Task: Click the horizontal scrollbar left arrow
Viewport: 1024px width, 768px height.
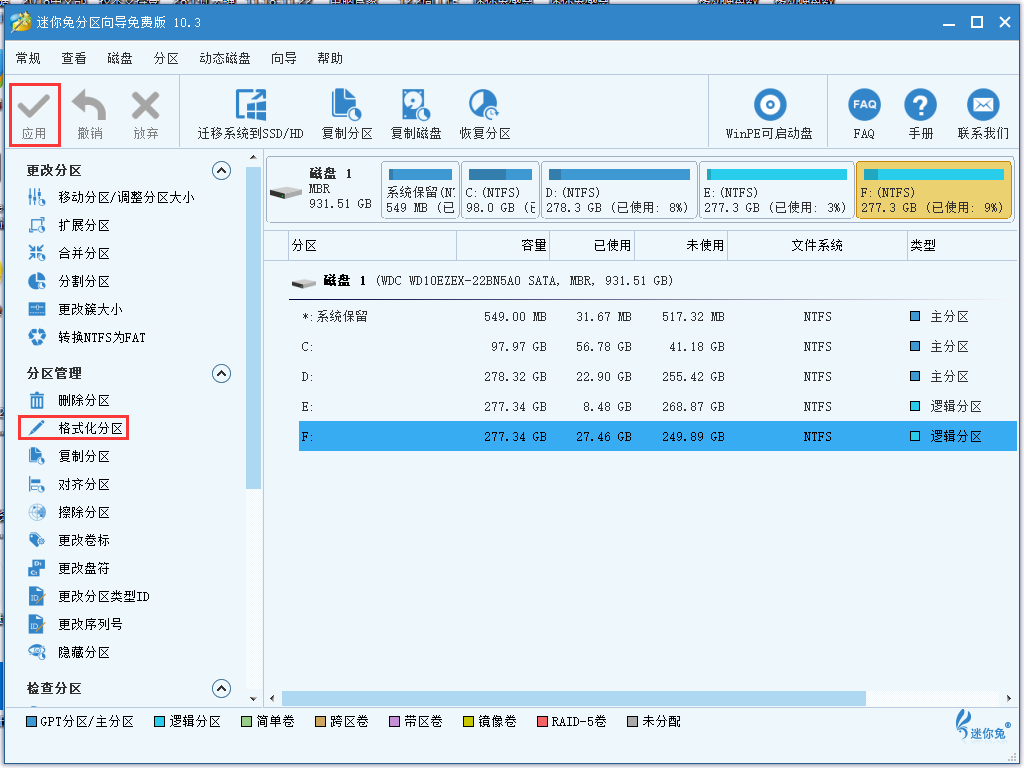Action: pos(272,698)
